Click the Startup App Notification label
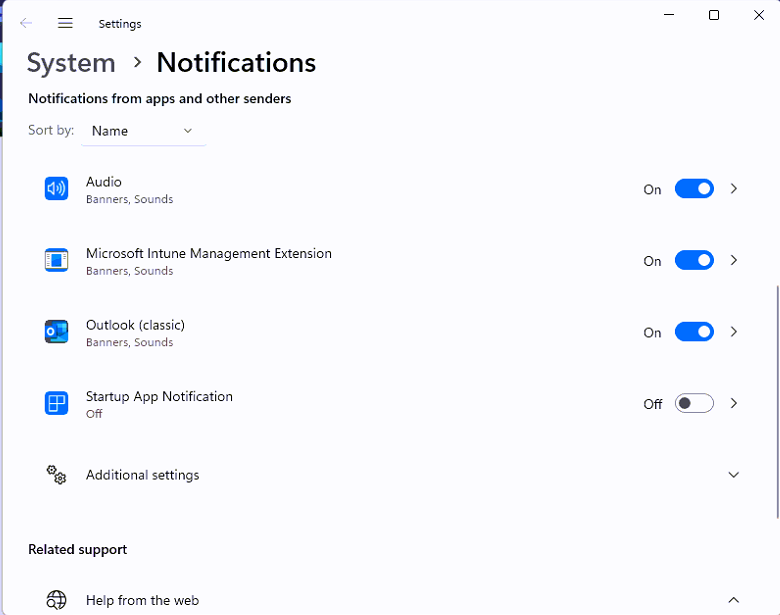780x615 pixels. (159, 397)
